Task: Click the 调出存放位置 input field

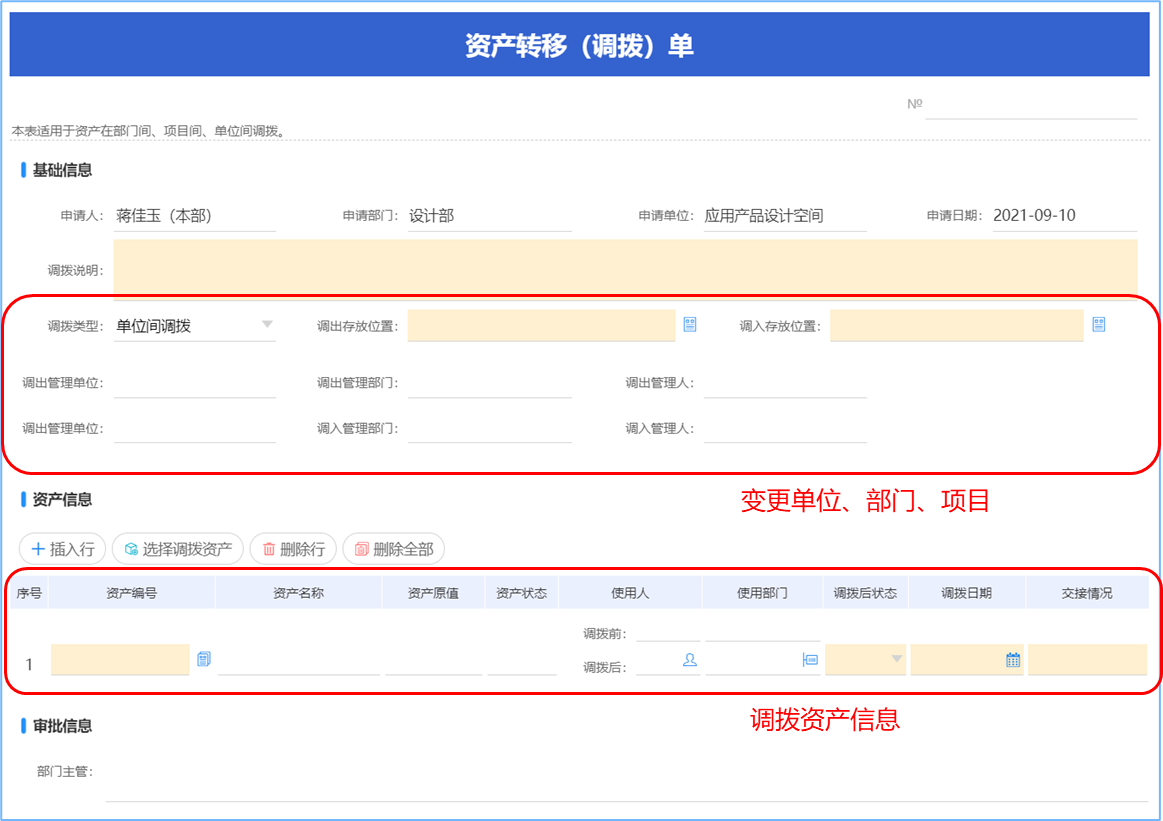Action: click(x=541, y=325)
